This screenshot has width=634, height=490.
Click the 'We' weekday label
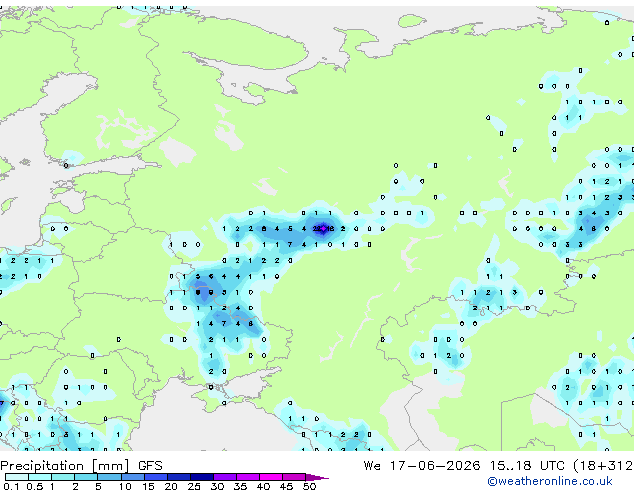(372, 466)
